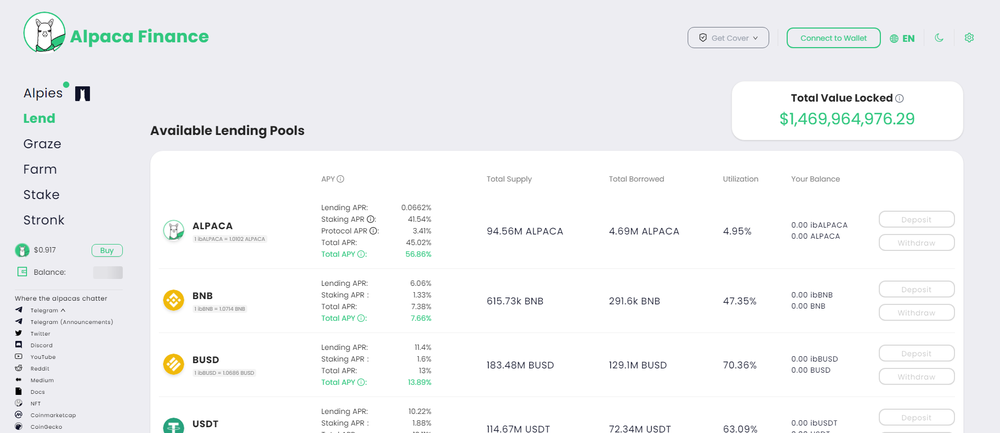
Task: Click the USDT token icon in the pool list
Action: pos(173,425)
